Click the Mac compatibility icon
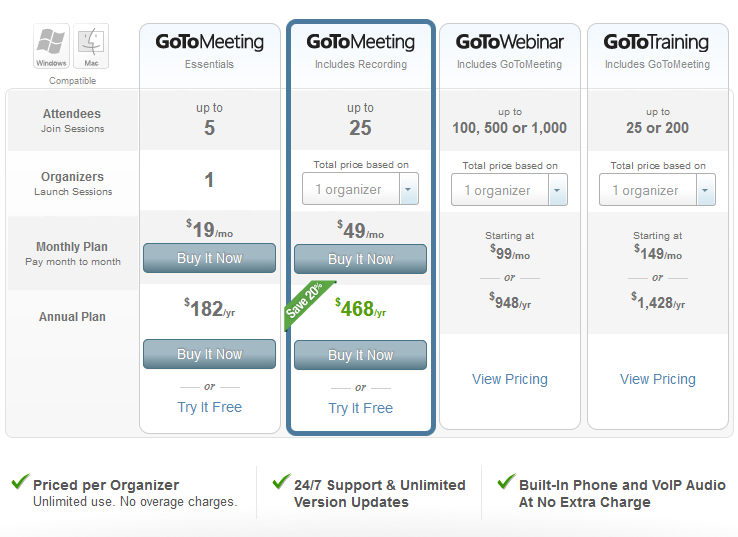 click(91, 46)
